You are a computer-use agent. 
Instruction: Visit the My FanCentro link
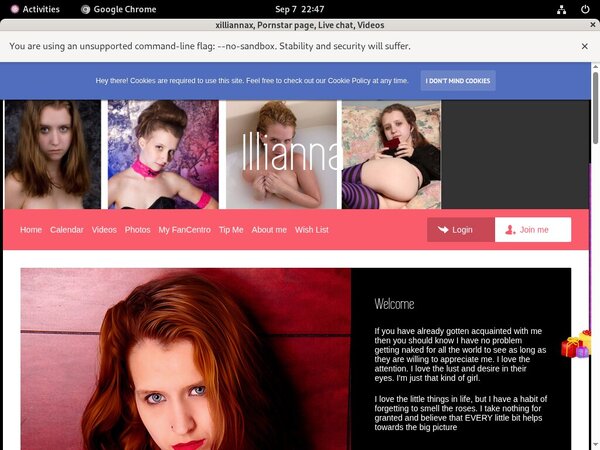point(185,230)
